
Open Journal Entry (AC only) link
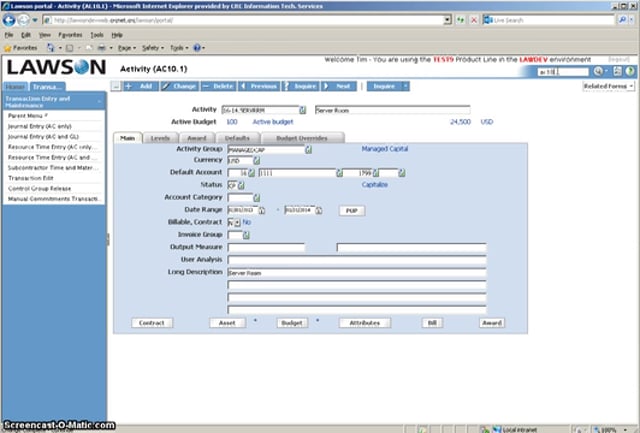[40, 126]
